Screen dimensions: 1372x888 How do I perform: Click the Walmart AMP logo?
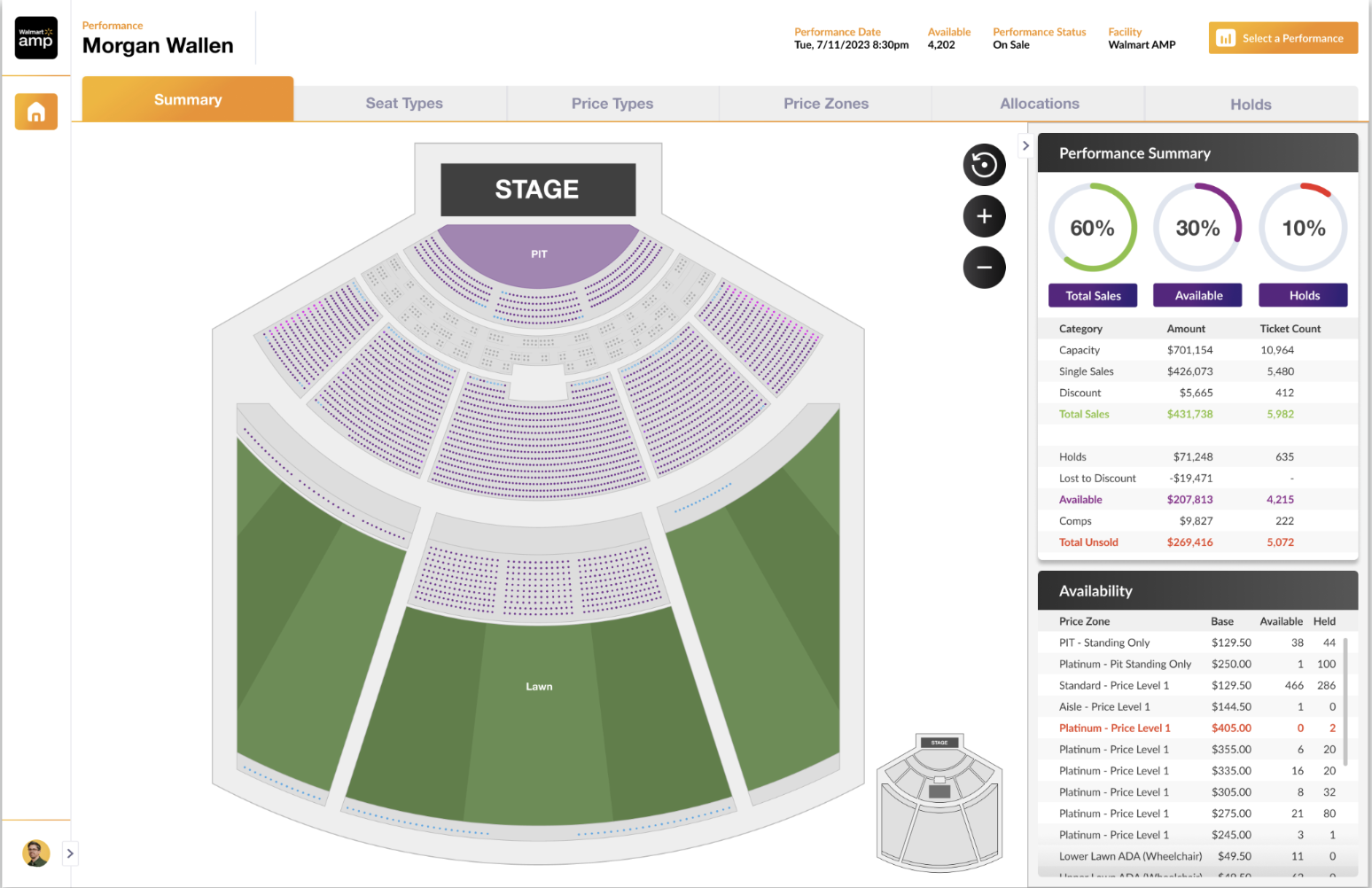click(36, 38)
